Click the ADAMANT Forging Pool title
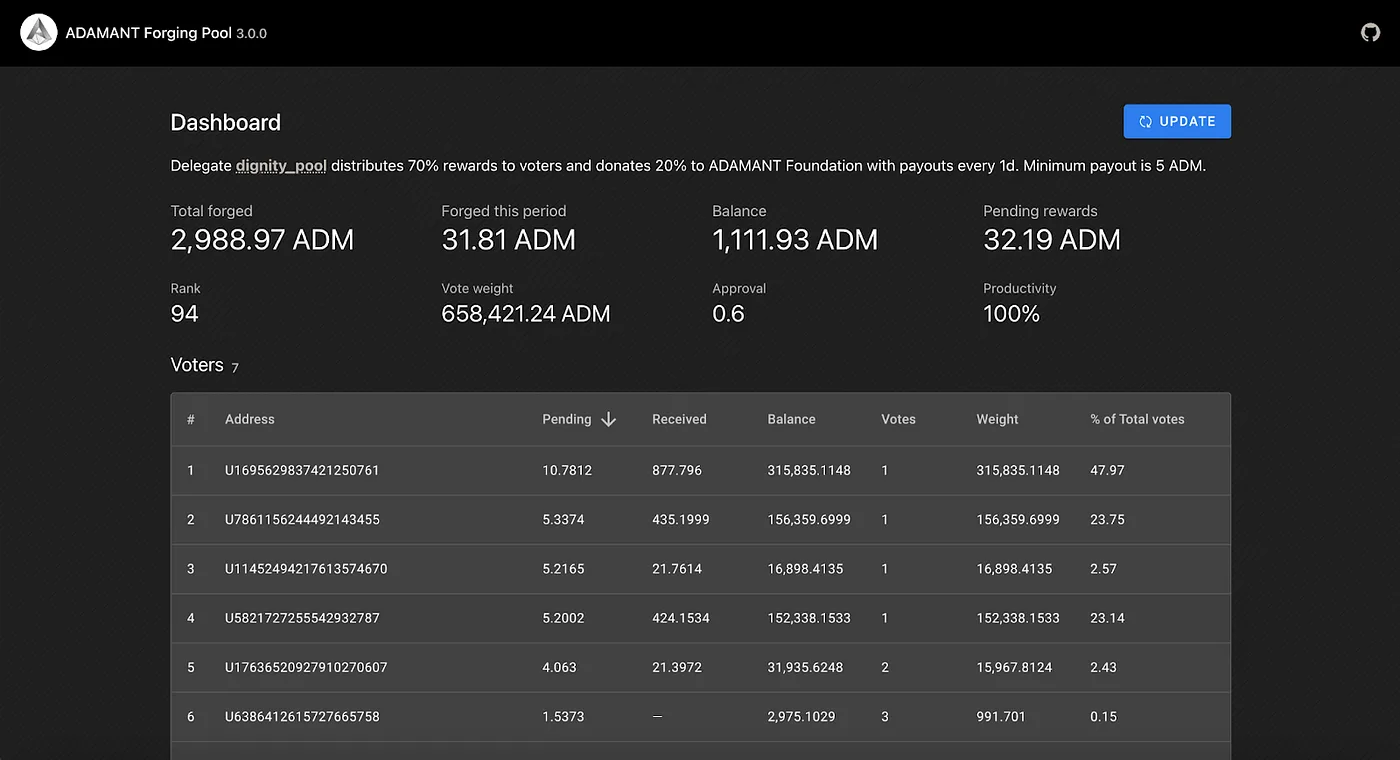Viewport: 1400px width, 760px height. pyautogui.click(x=148, y=33)
